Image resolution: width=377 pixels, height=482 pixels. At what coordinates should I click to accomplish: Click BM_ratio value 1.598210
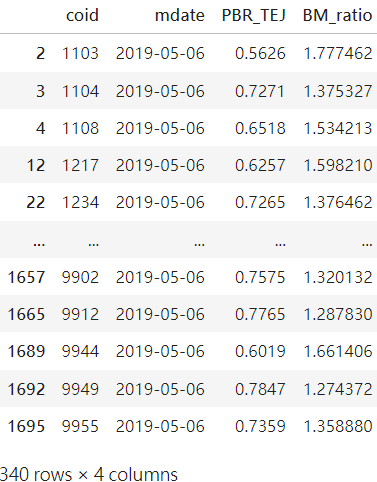click(x=338, y=165)
